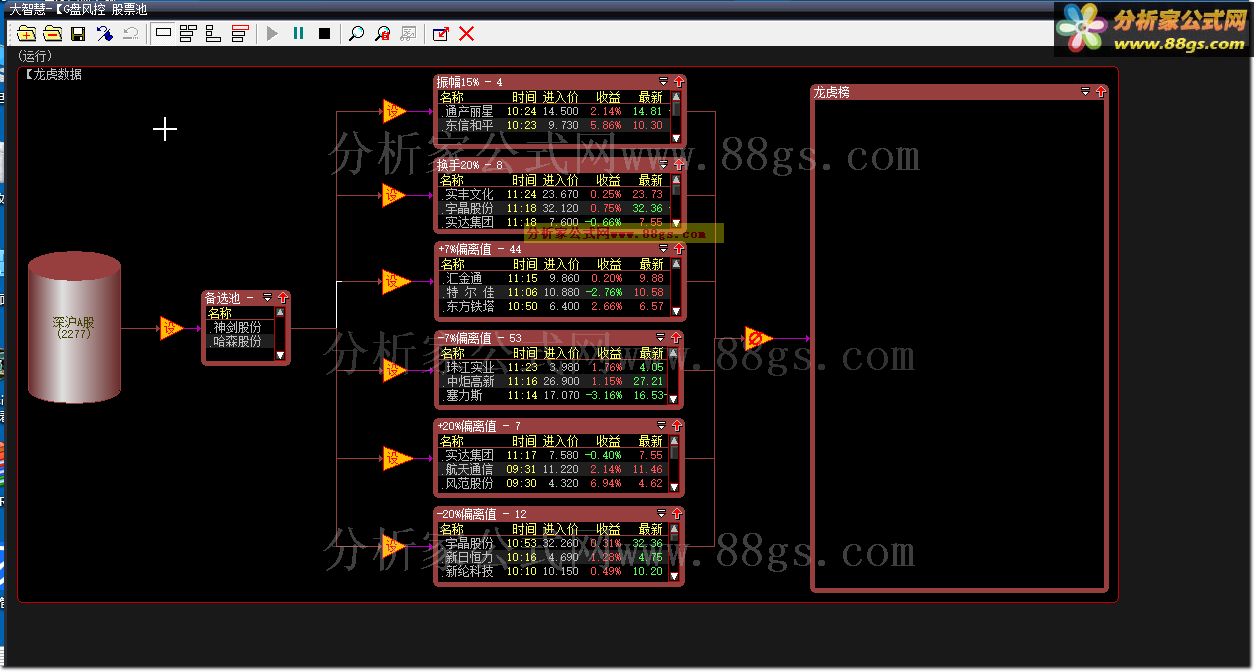Click the filter triangle before 备选池
This screenshot has height=672, width=1256.
click(x=171, y=328)
